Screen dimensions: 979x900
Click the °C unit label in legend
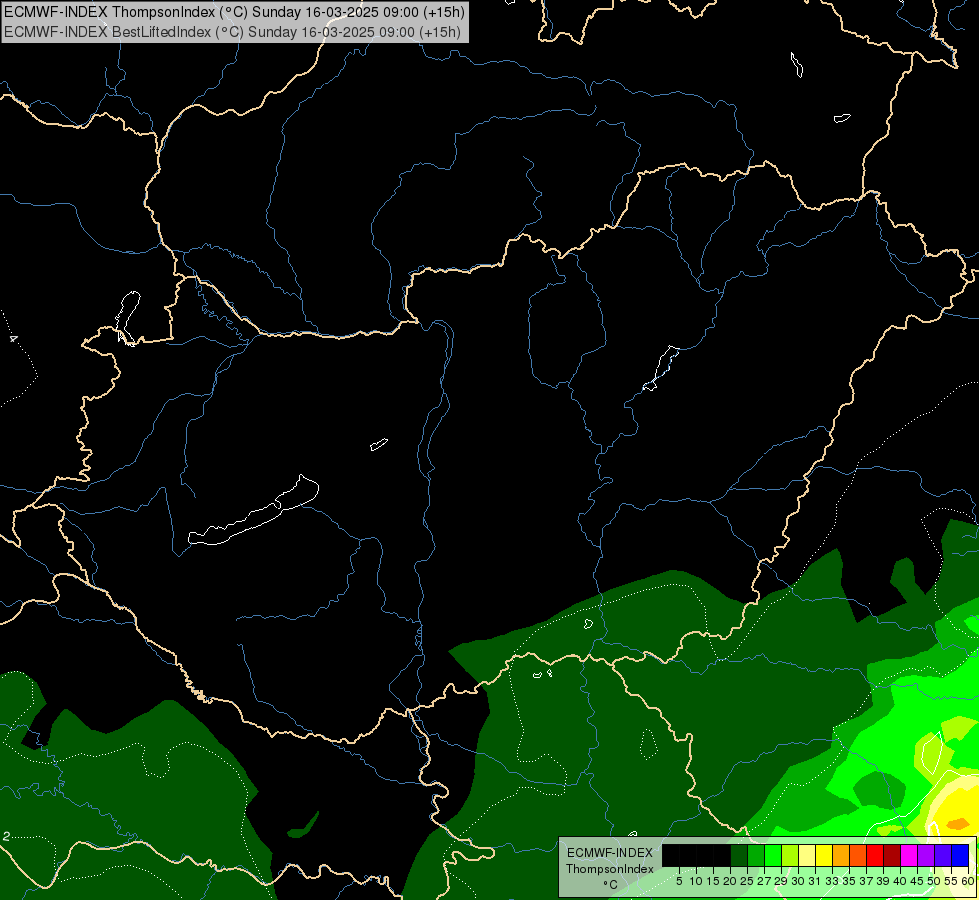coord(610,884)
